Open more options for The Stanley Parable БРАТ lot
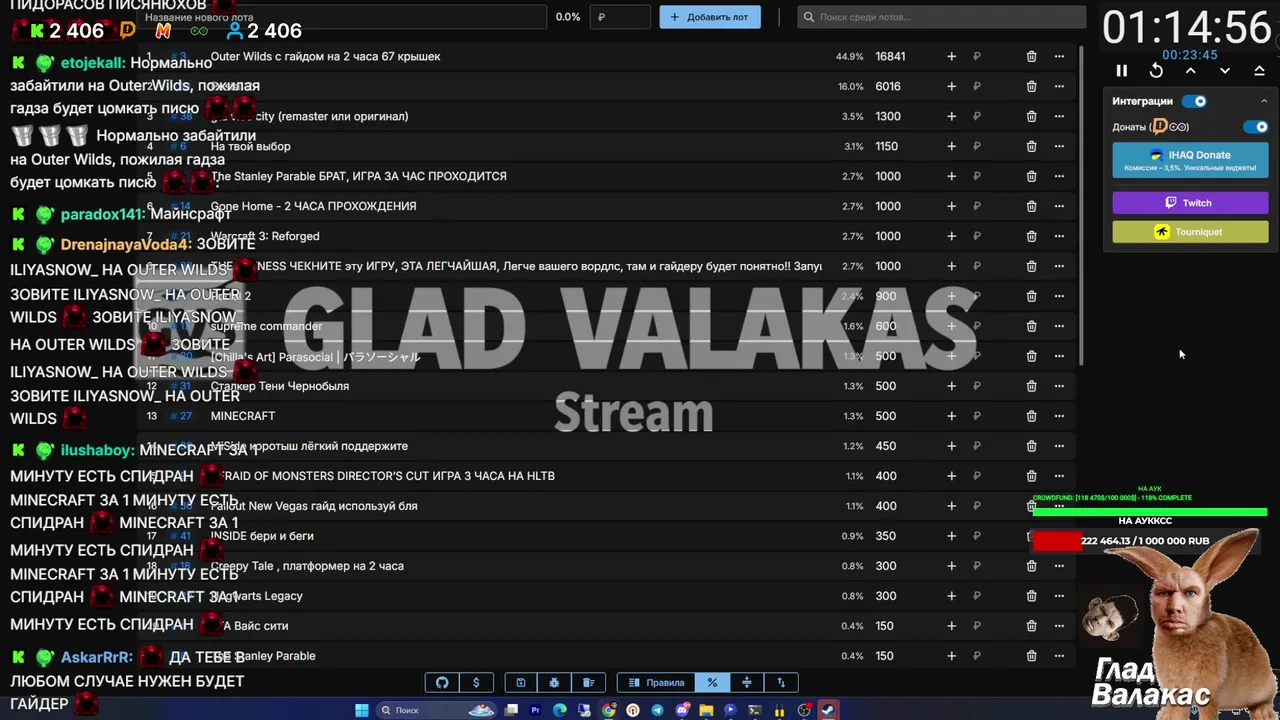1280x720 pixels. [x=1059, y=177]
